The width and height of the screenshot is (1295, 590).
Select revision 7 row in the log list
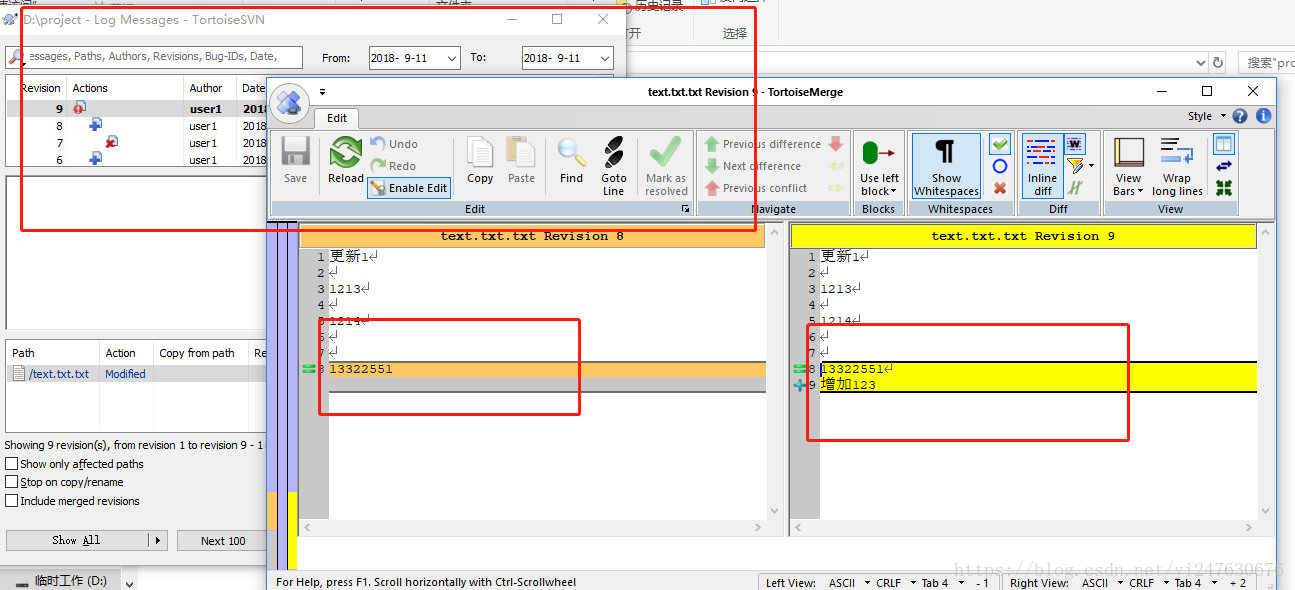click(136, 143)
